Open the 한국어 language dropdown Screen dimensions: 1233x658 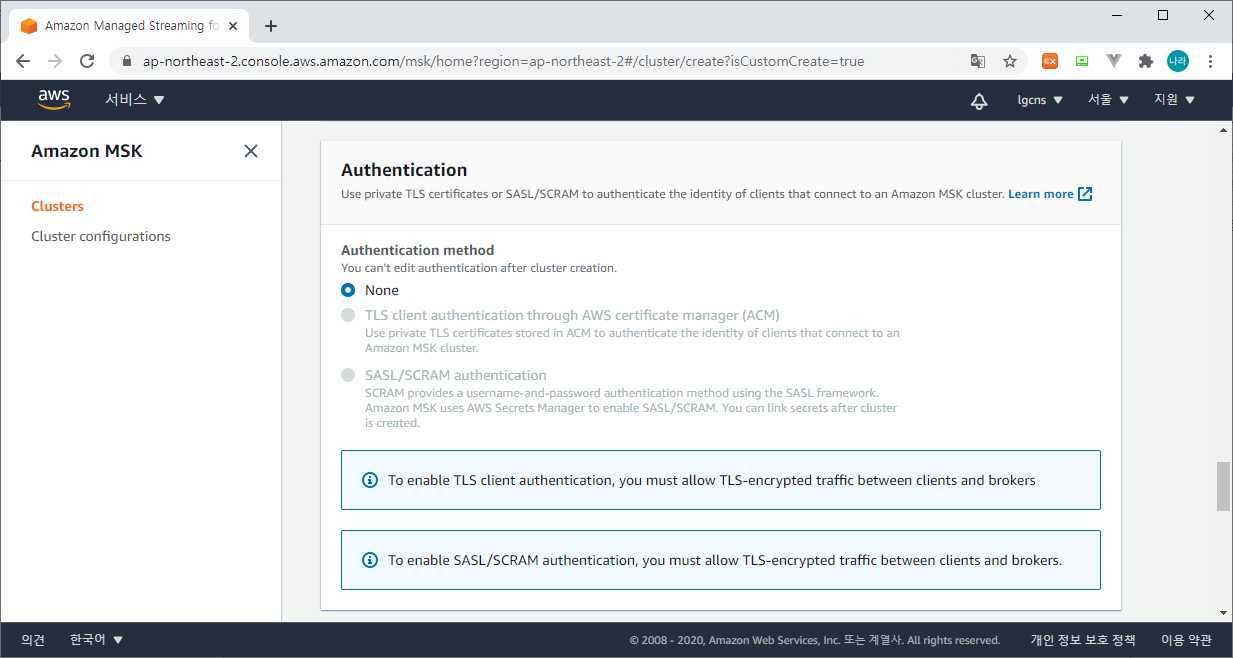[96, 640]
